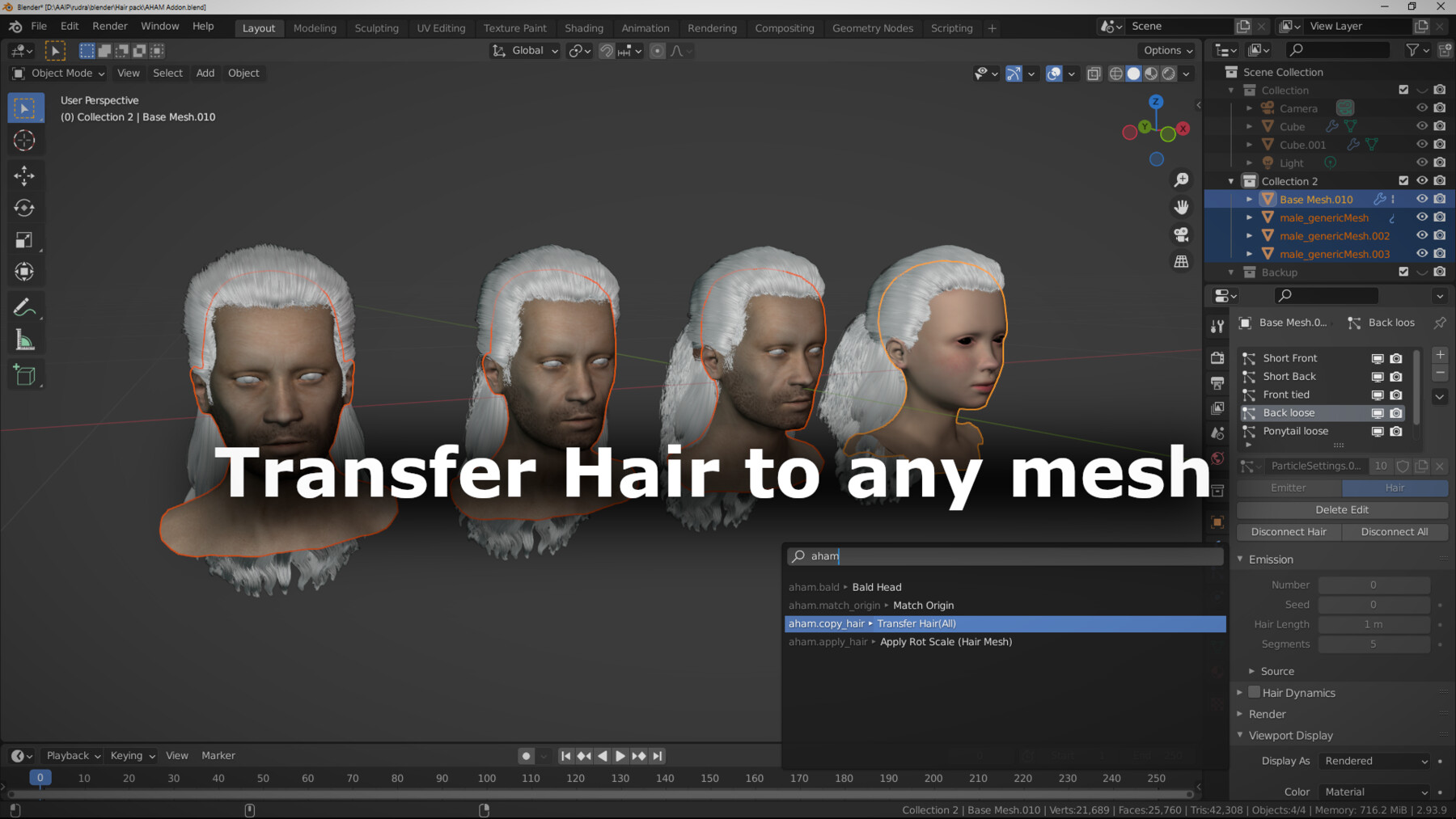Select the Measure tool
Screen dimensions: 1456x819
point(25,340)
